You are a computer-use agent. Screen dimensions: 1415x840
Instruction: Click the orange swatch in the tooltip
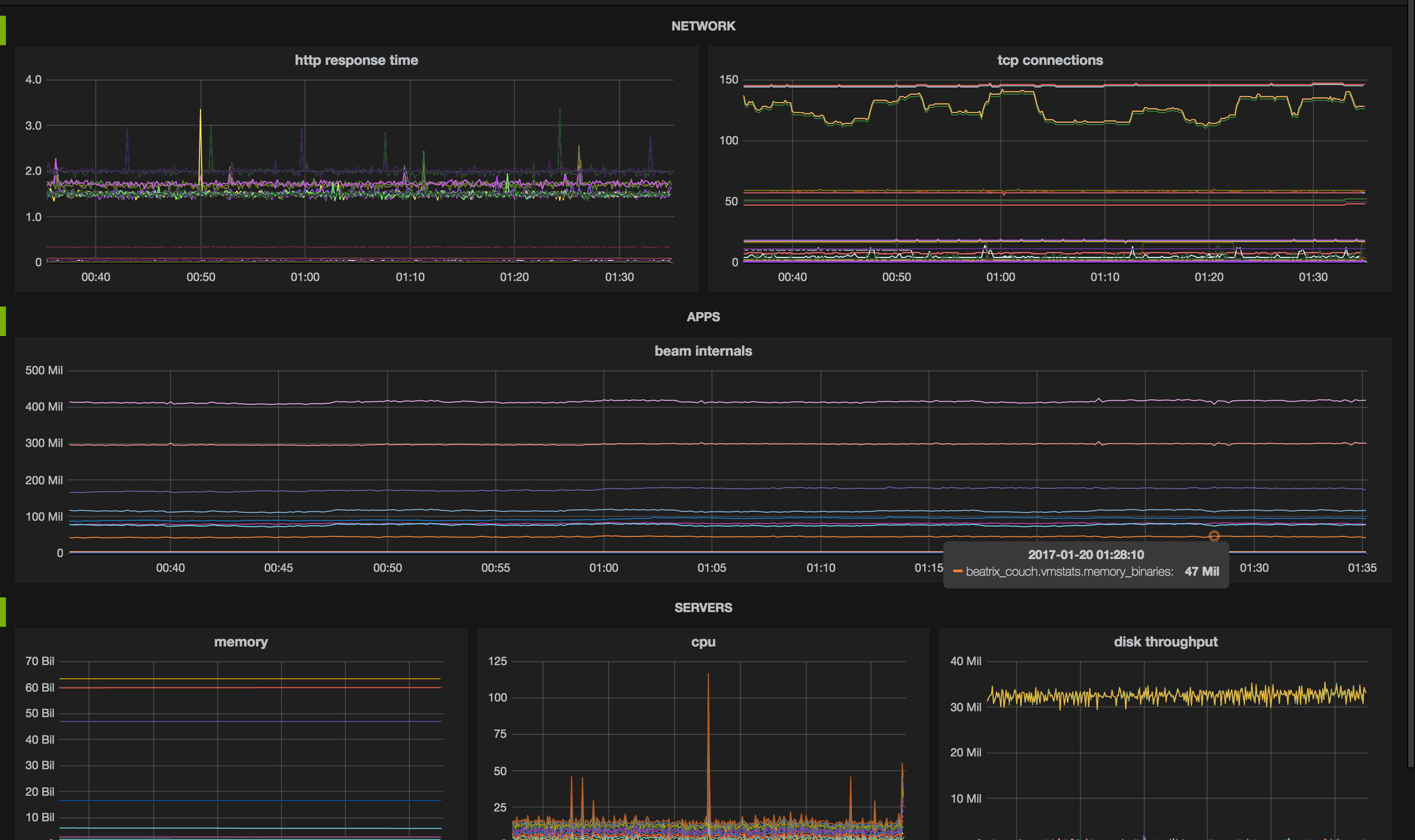click(x=958, y=572)
